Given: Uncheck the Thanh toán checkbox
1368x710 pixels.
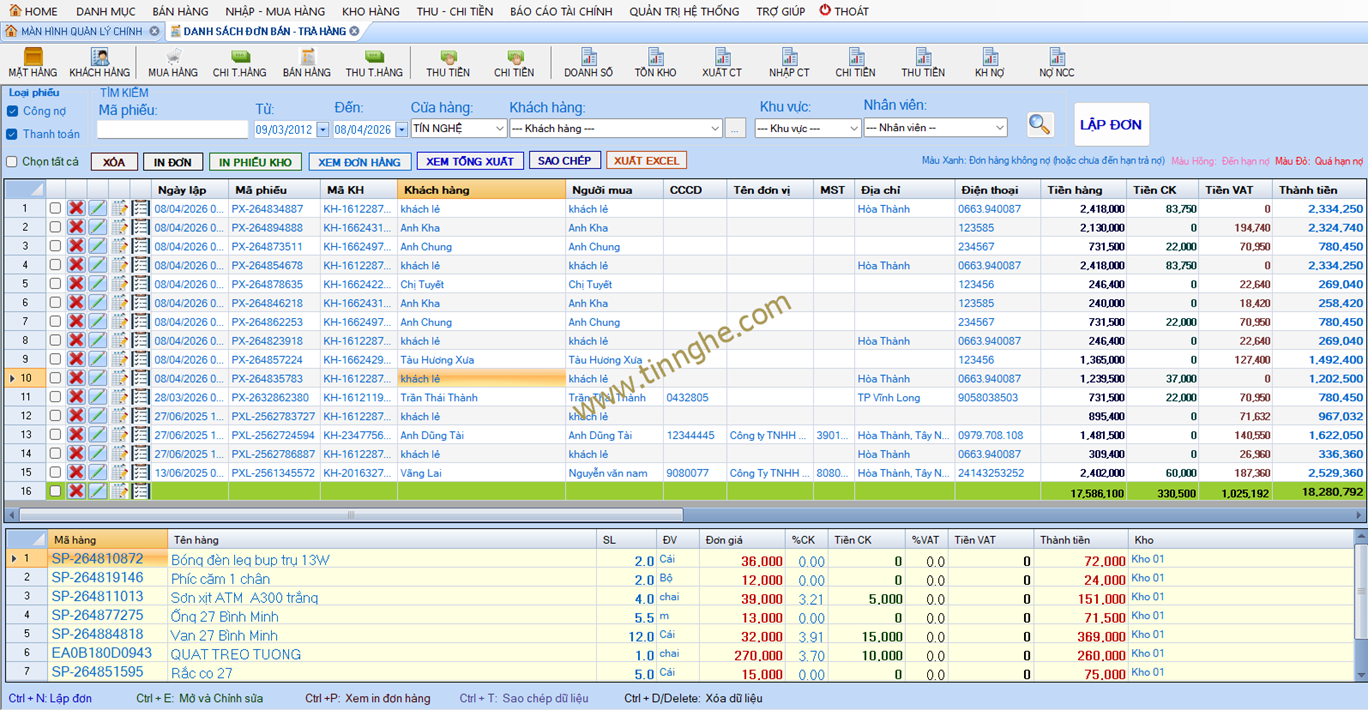Looking at the screenshot, I should pos(13,134).
